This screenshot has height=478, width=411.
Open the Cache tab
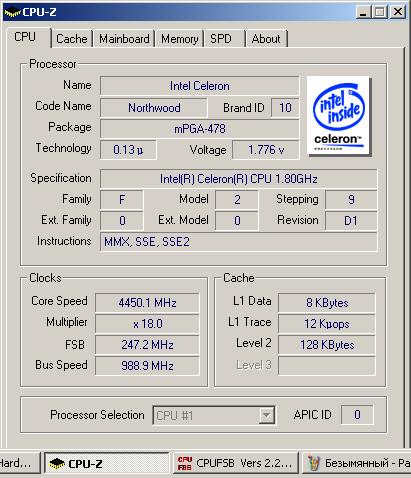point(72,39)
